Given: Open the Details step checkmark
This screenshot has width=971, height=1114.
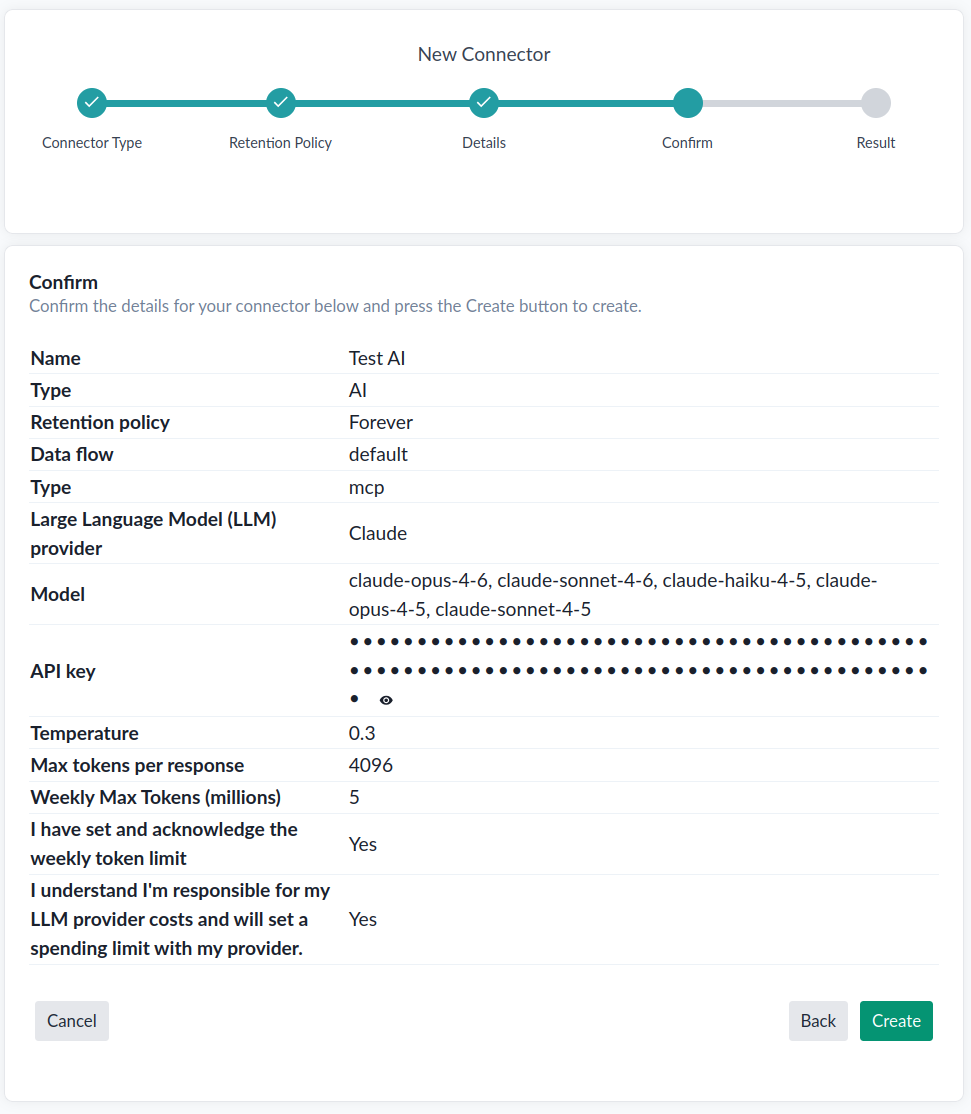Looking at the screenshot, I should [484, 103].
